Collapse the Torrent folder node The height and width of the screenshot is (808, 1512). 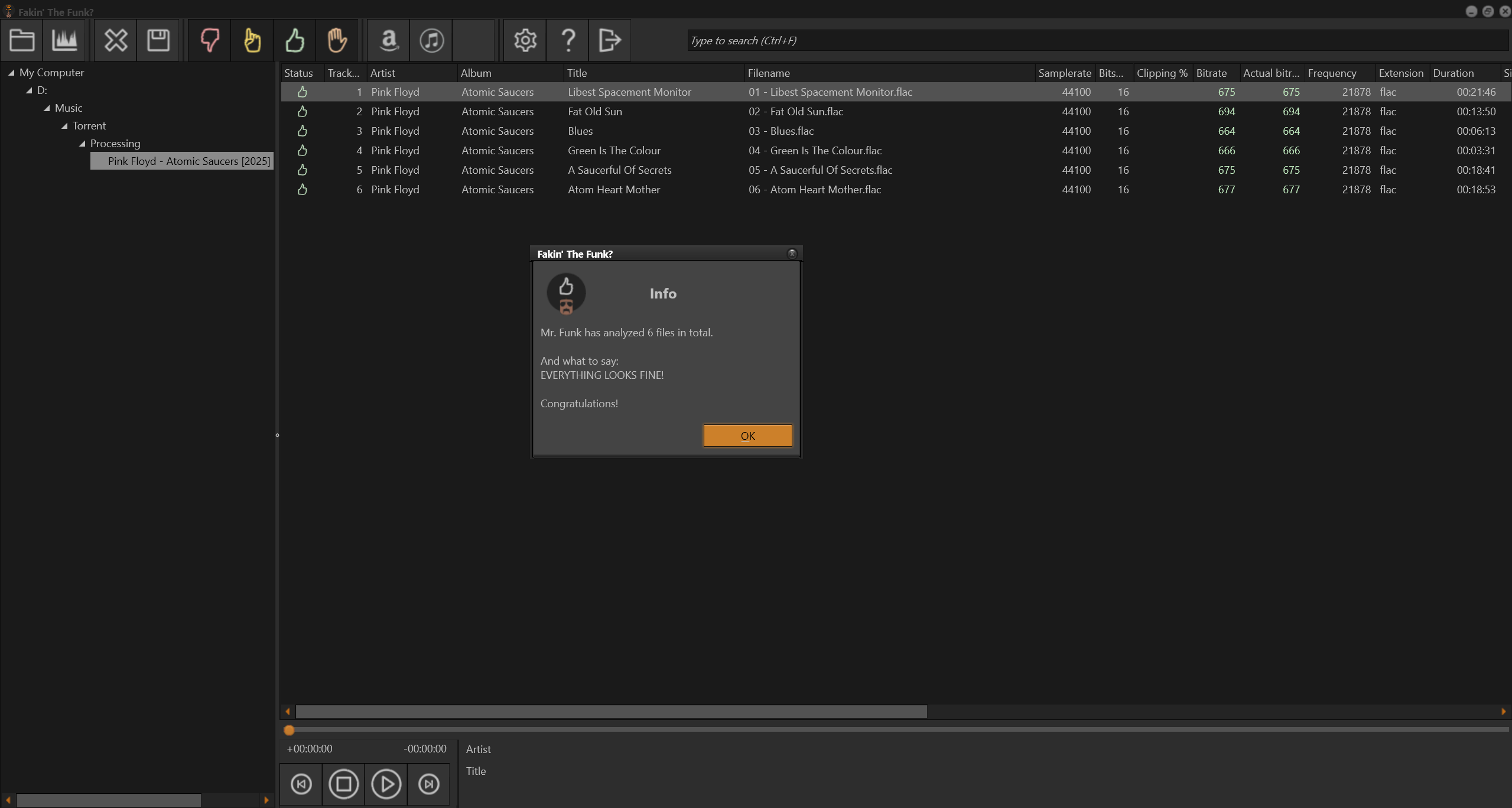(64, 126)
